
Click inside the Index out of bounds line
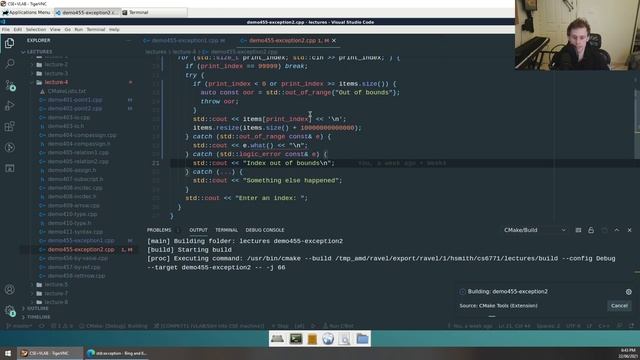[263, 163]
